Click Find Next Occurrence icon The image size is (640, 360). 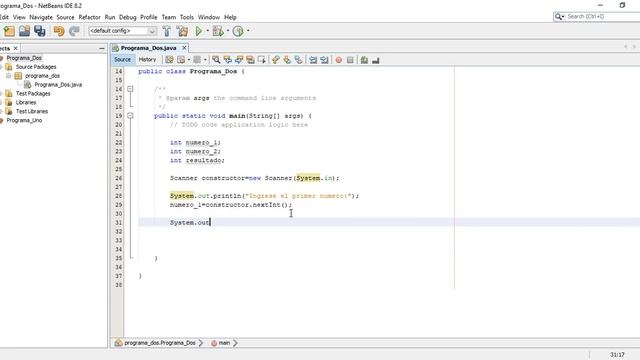(239, 60)
